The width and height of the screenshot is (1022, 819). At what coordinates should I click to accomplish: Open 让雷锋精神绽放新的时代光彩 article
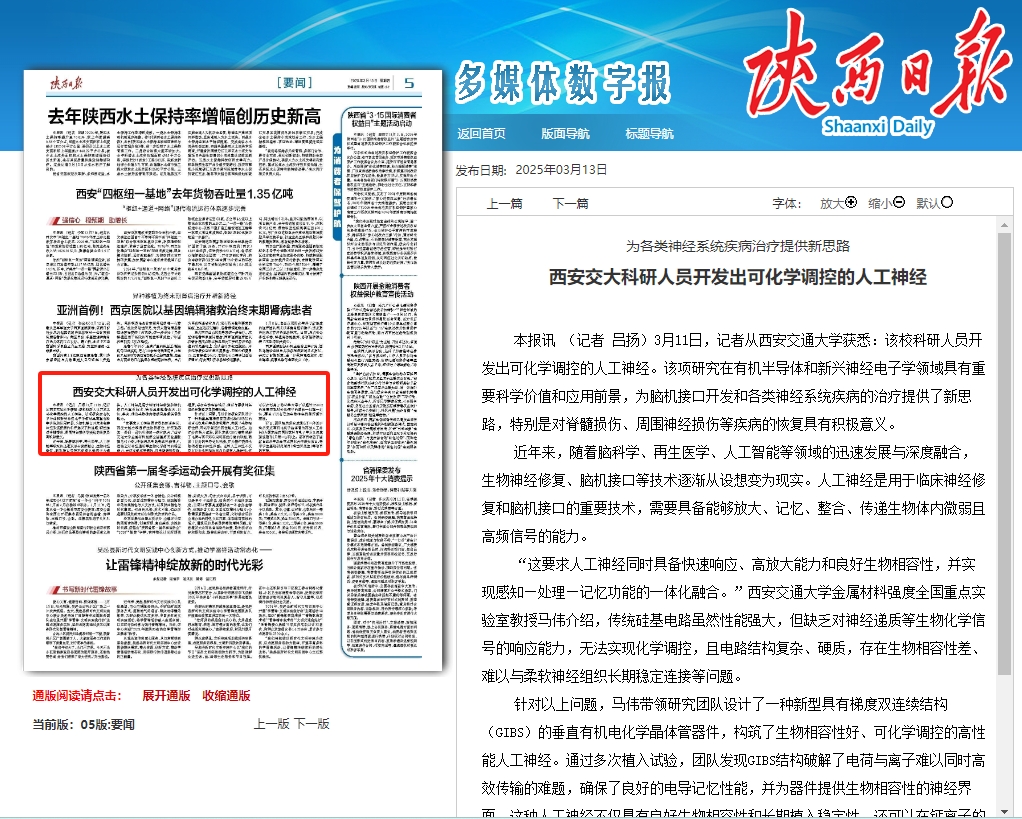(184, 565)
